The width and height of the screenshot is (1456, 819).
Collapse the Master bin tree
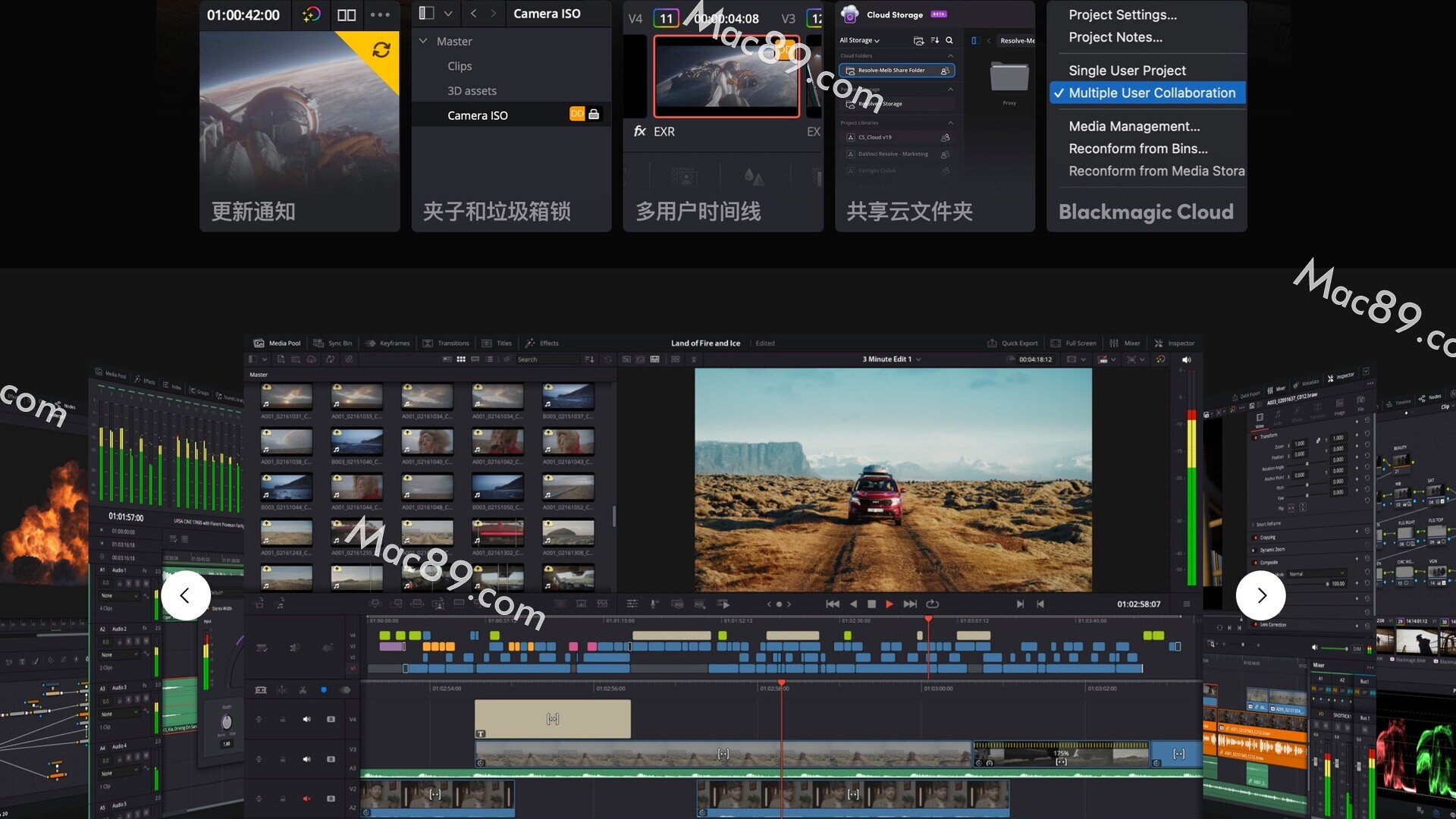[x=423, y=41]
